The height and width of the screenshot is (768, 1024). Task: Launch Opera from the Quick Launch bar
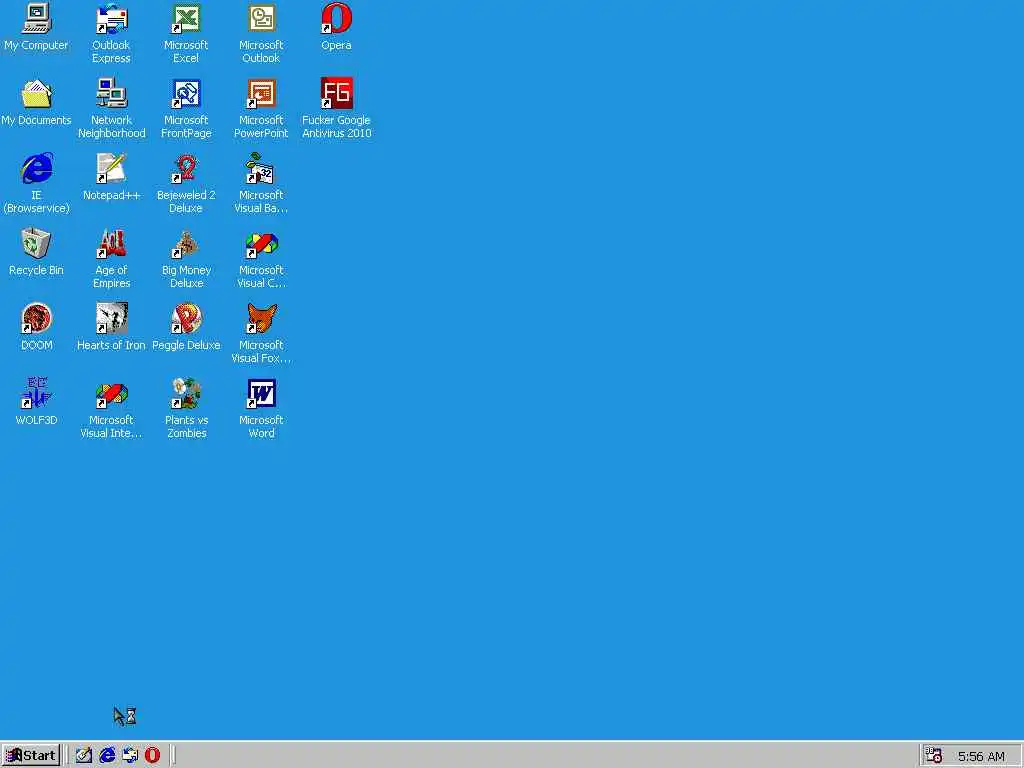pyautogui.click(x=152, y=756)
